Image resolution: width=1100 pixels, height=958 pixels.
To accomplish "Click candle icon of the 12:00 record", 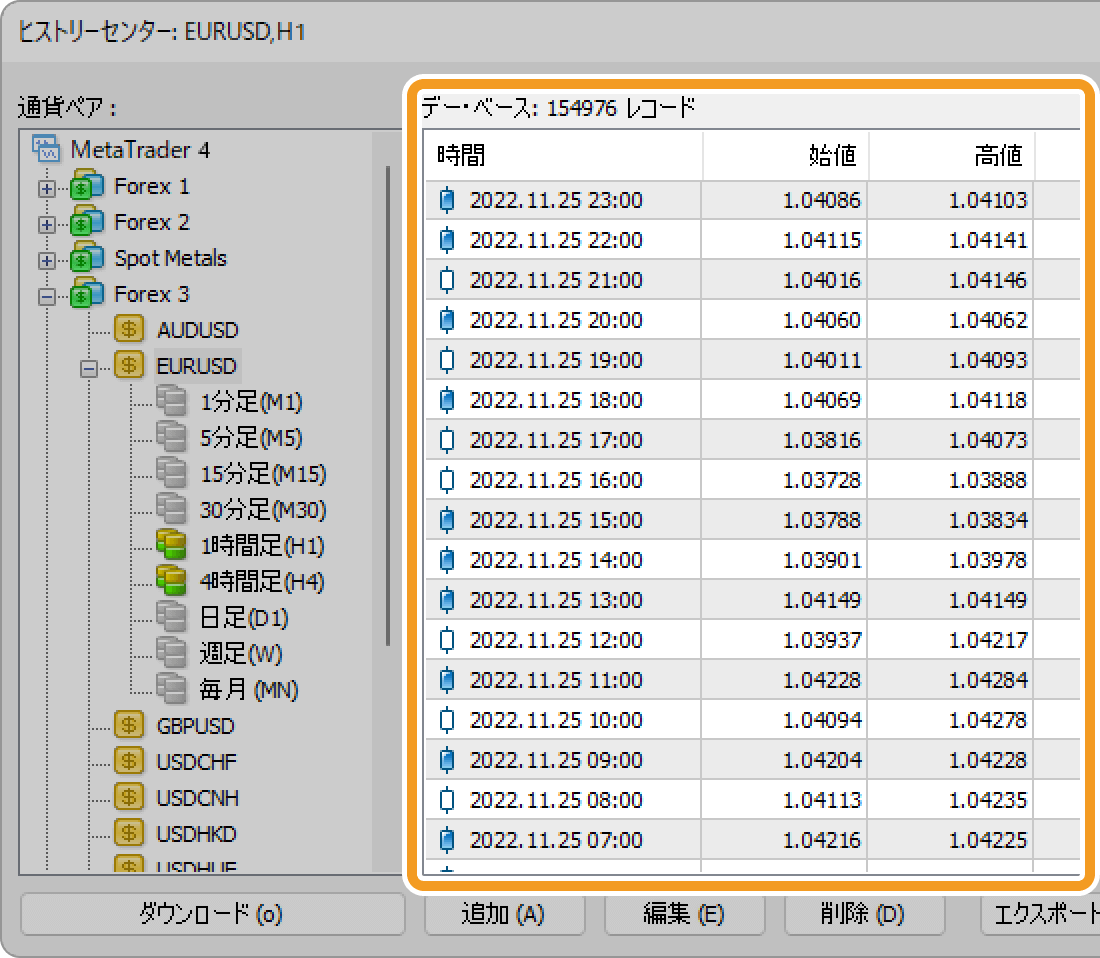I will [447, 640].
